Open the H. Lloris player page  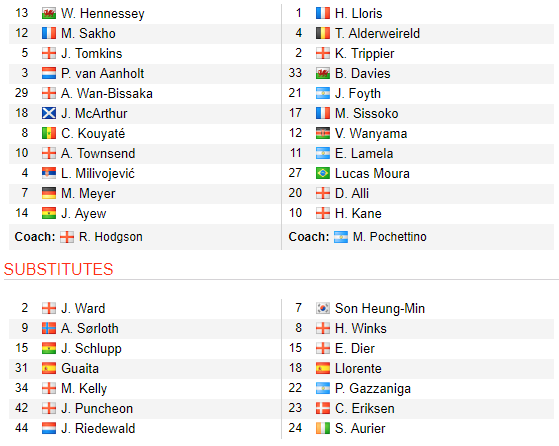358,14
